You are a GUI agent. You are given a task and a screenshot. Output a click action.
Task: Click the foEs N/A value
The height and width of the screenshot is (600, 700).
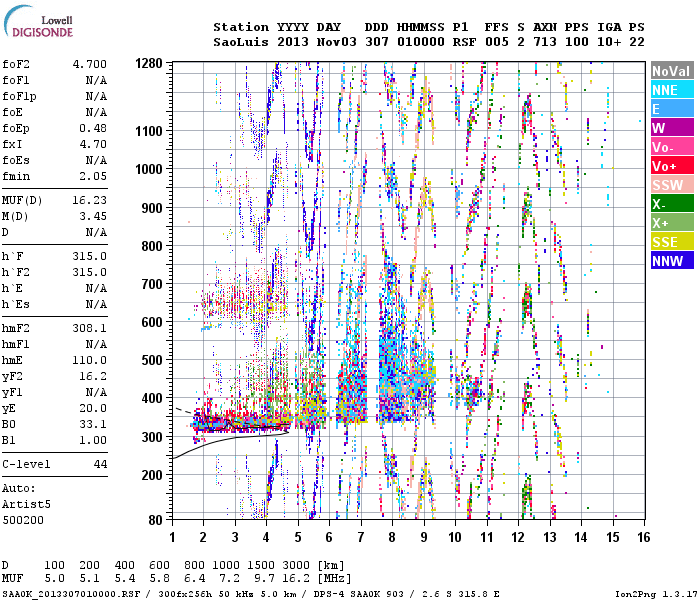tap(96, 160)
